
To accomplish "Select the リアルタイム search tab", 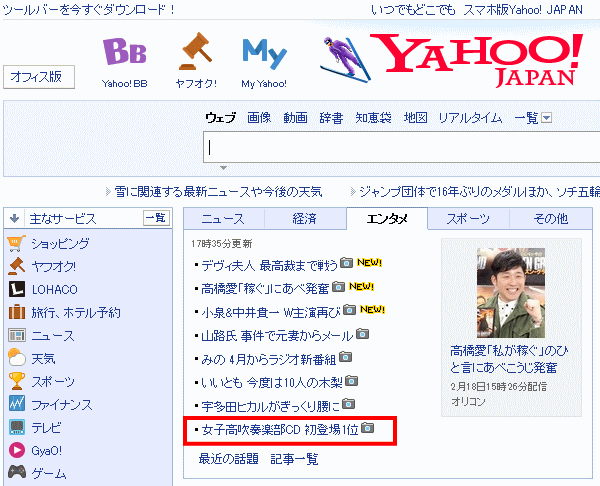I will [470, 117].
